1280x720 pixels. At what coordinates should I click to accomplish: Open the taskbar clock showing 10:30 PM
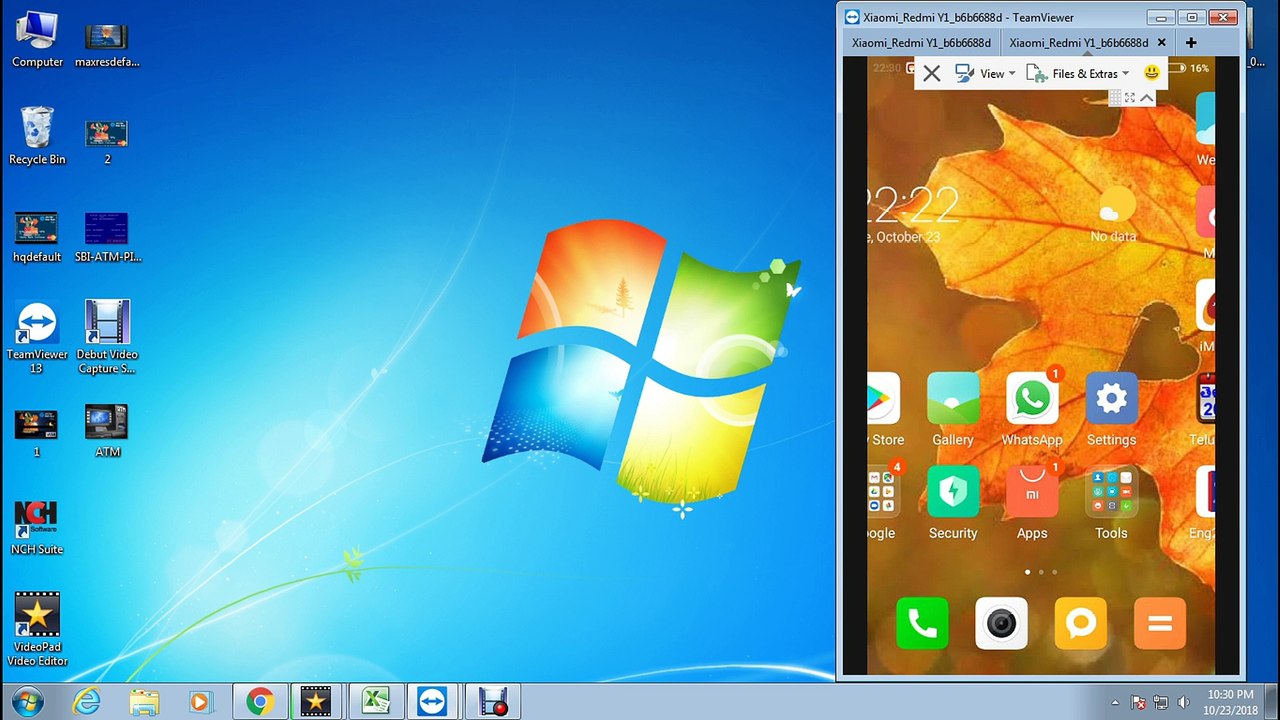coord(1230,702)
